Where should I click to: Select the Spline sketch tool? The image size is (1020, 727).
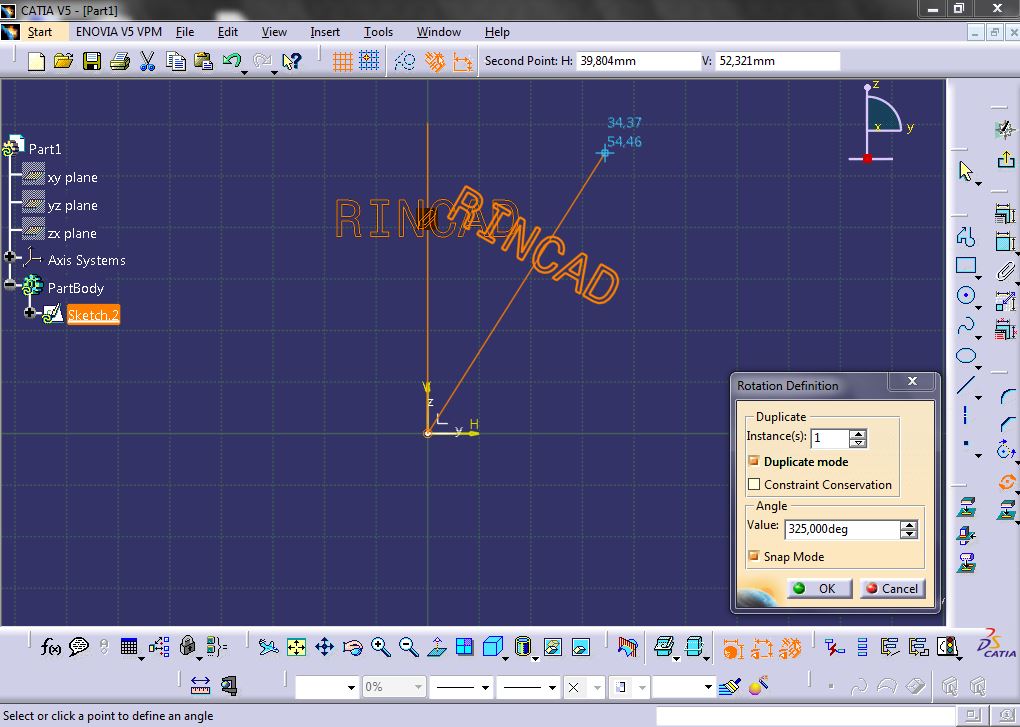coord(966,325)
